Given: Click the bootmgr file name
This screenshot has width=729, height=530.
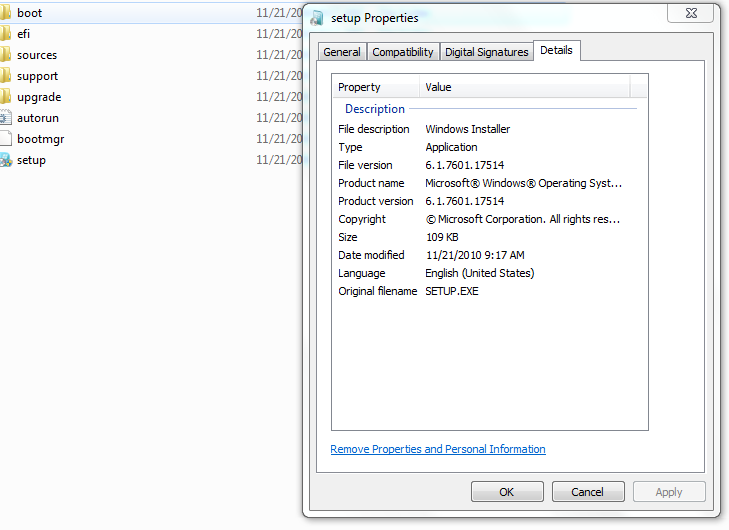Looking at the screenshot, I should coord(40,139).
